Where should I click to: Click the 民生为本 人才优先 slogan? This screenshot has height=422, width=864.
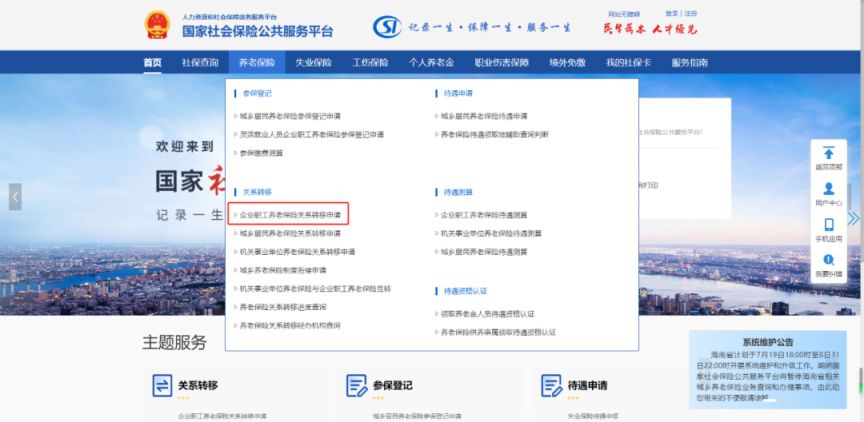tap(650, 29)
